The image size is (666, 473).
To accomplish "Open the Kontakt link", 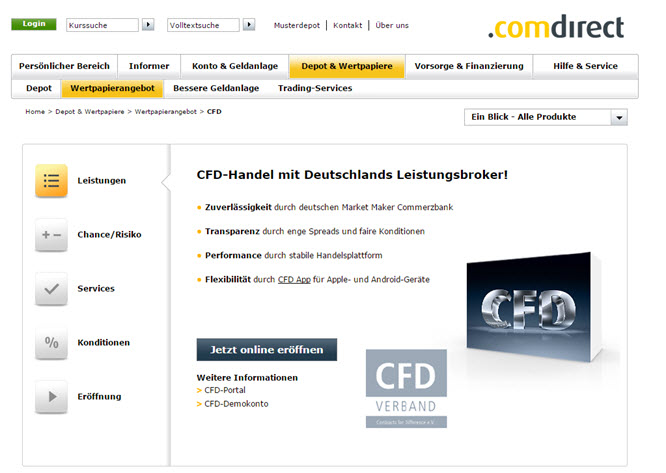I will tap(347, 25).
